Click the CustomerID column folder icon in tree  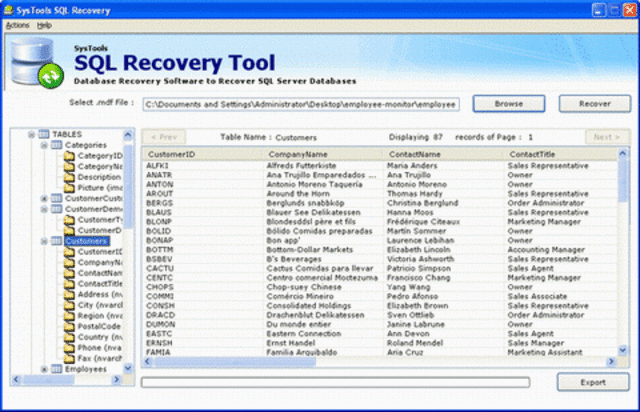click(x=69, y=252)
